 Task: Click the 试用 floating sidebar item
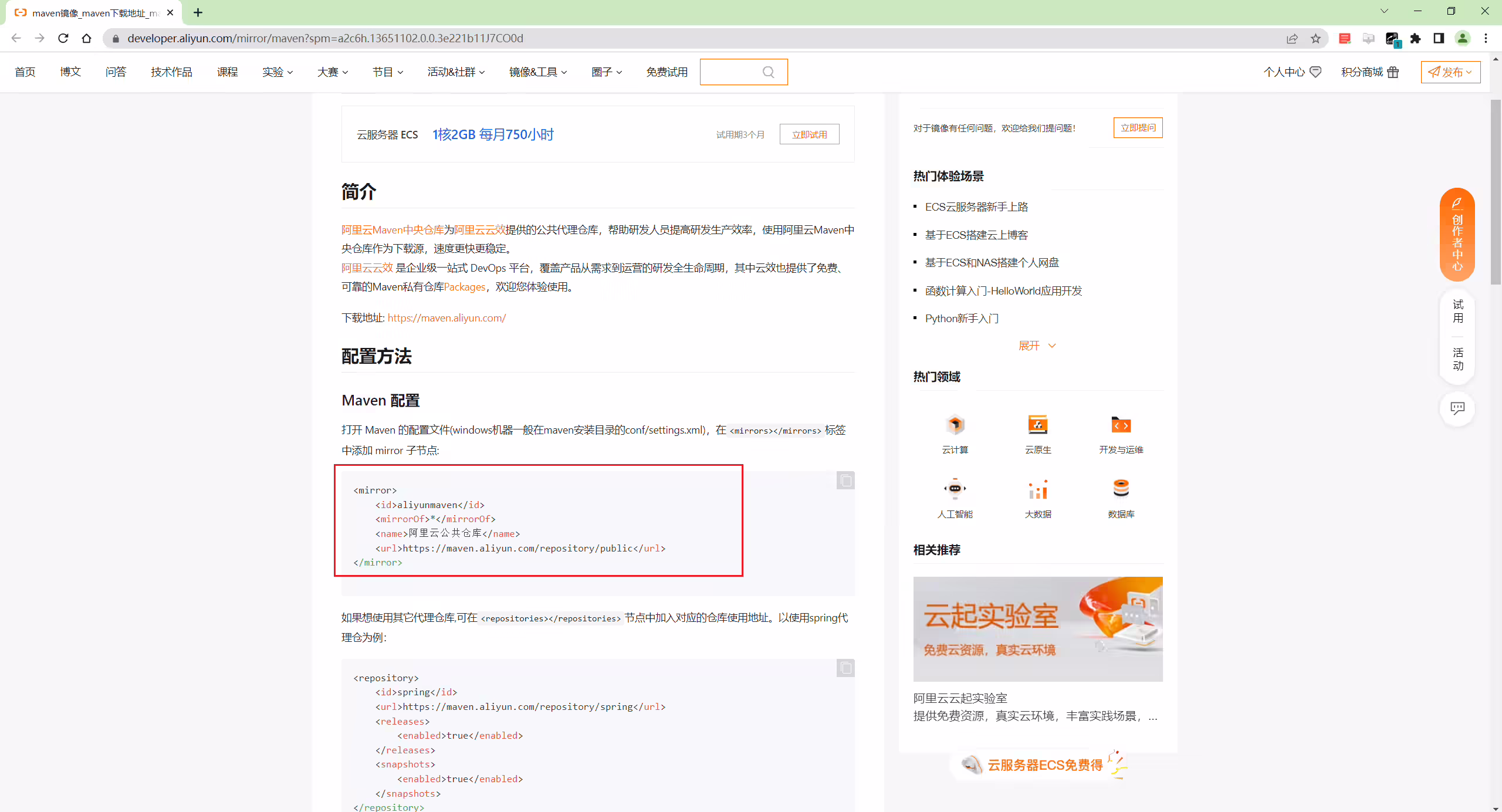[1457, 312]
